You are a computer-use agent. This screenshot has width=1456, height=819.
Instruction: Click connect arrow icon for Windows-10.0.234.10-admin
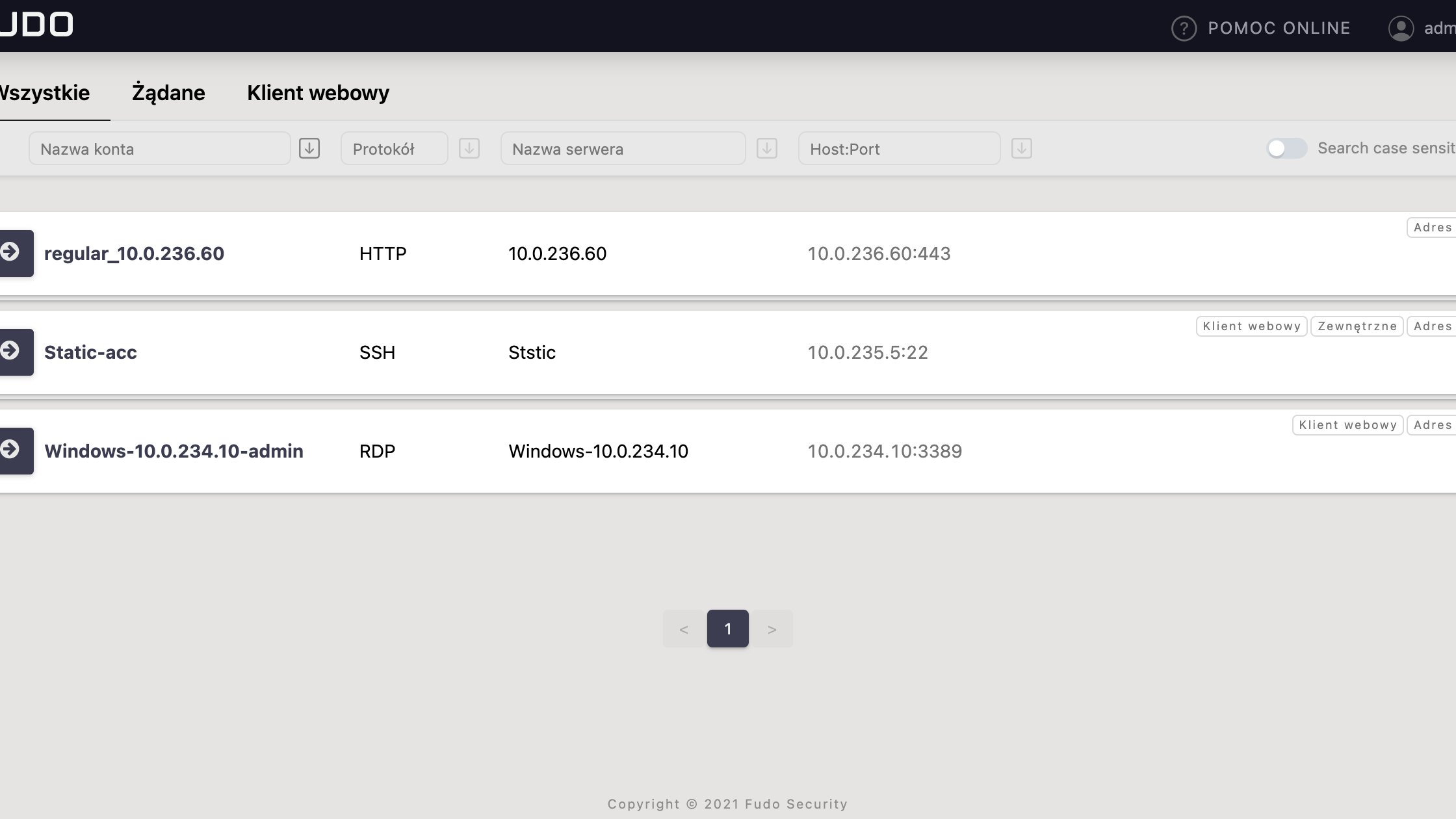click(x=12, y=450)
